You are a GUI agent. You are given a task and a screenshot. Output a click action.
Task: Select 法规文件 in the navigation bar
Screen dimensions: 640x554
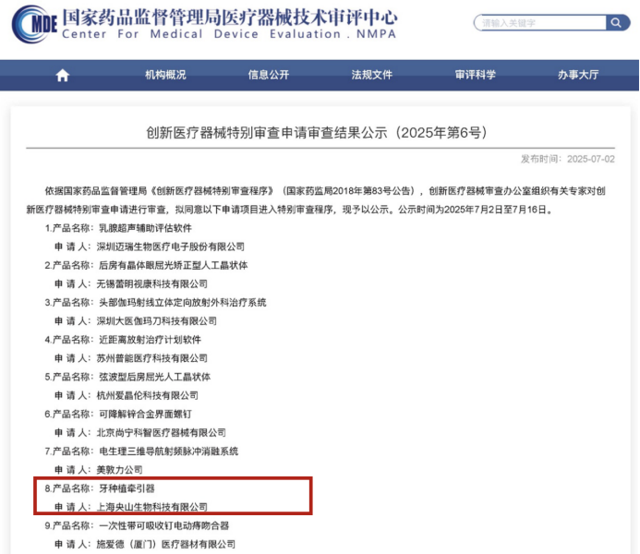371,75
